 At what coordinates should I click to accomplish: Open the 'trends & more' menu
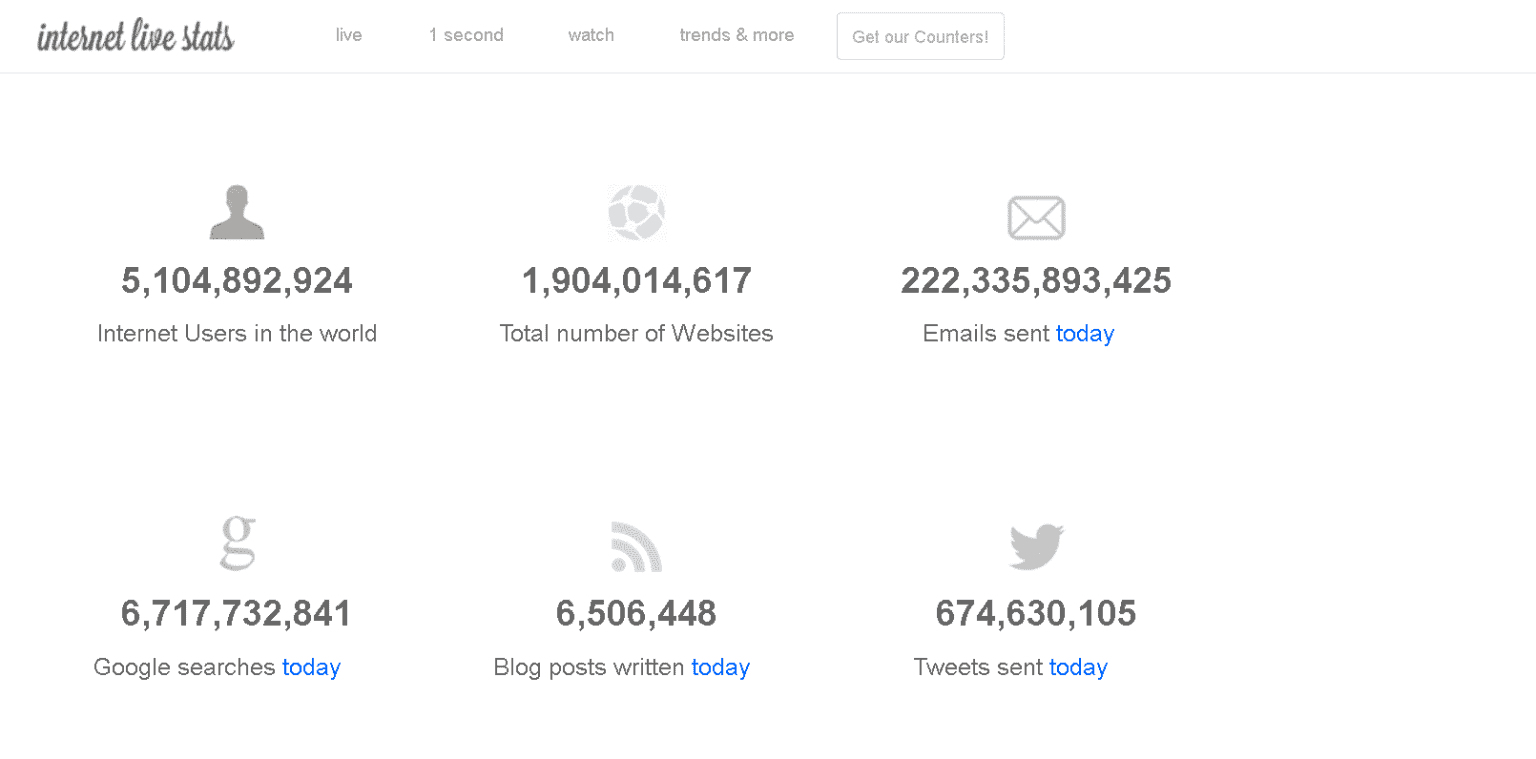click(x=736, y=35)
